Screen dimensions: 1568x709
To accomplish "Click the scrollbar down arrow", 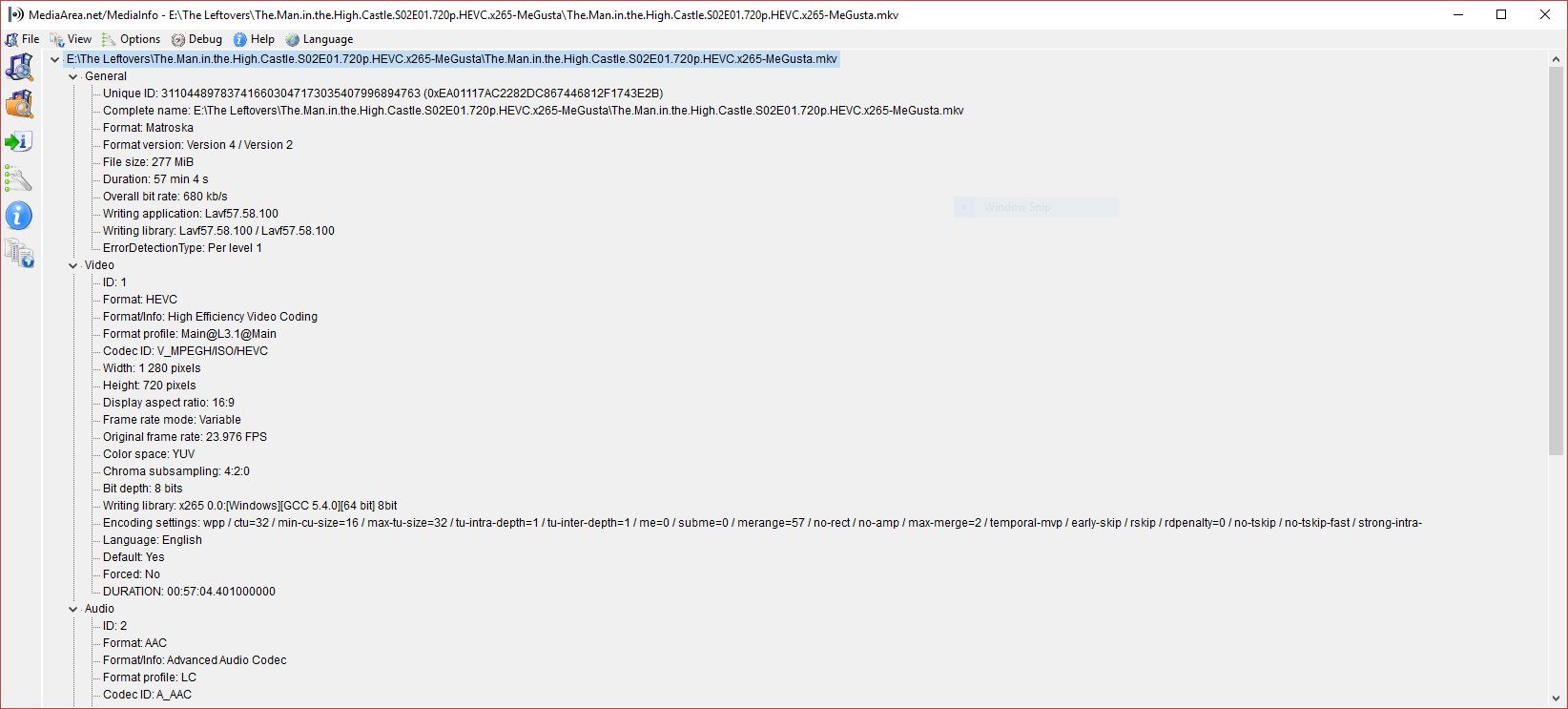I will point(1557,699).
